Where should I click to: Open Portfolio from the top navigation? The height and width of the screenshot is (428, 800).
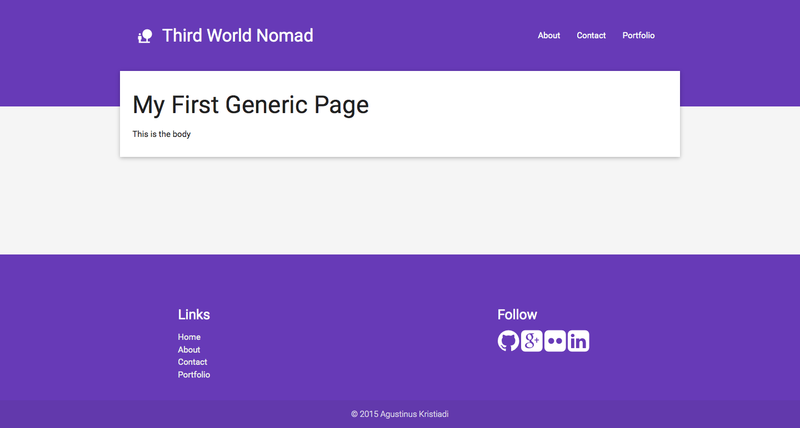[638, 36]
